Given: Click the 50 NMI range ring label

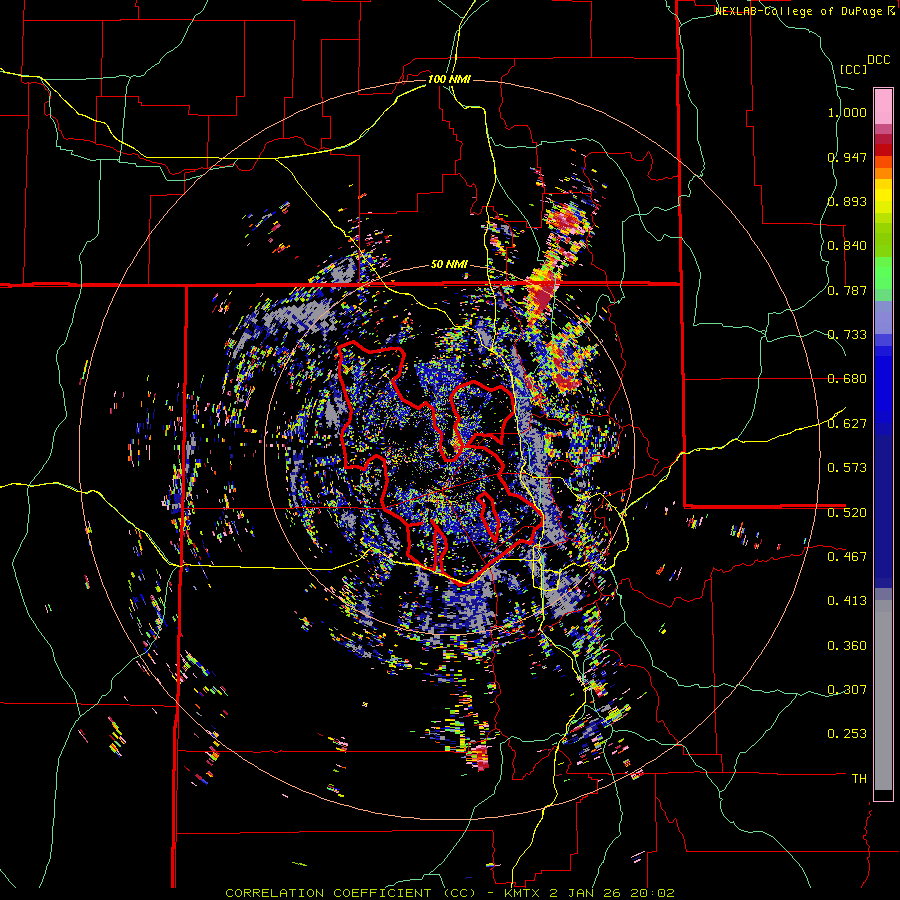Looking at the screenshot, I should 449,265.
